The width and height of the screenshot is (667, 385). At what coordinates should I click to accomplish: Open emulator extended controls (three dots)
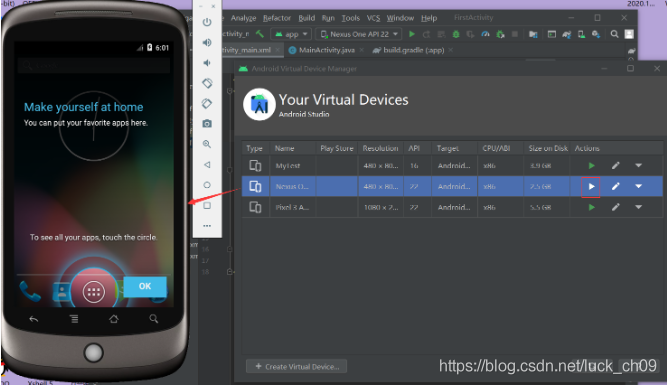(207, 226)
